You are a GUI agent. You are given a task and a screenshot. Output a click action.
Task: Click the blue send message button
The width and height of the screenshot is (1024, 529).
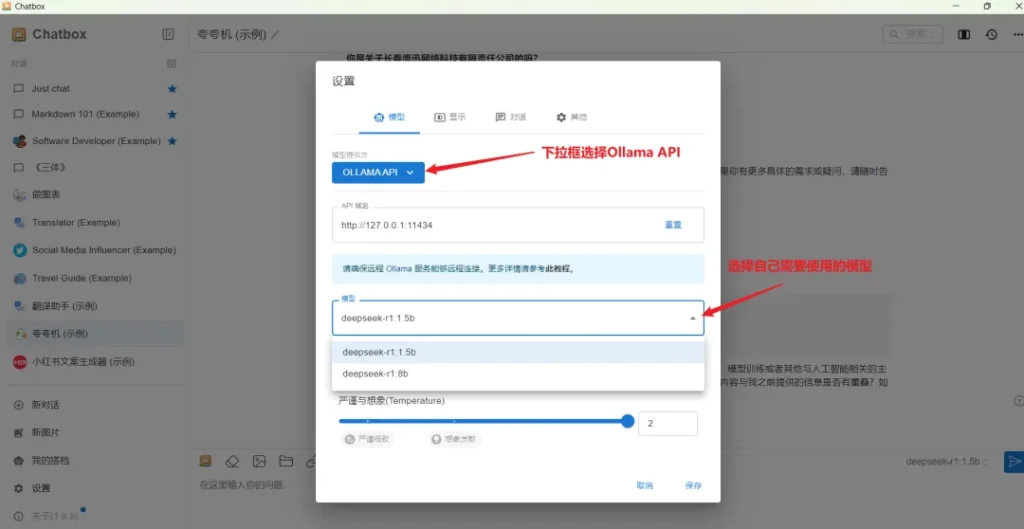(1013, 461)
